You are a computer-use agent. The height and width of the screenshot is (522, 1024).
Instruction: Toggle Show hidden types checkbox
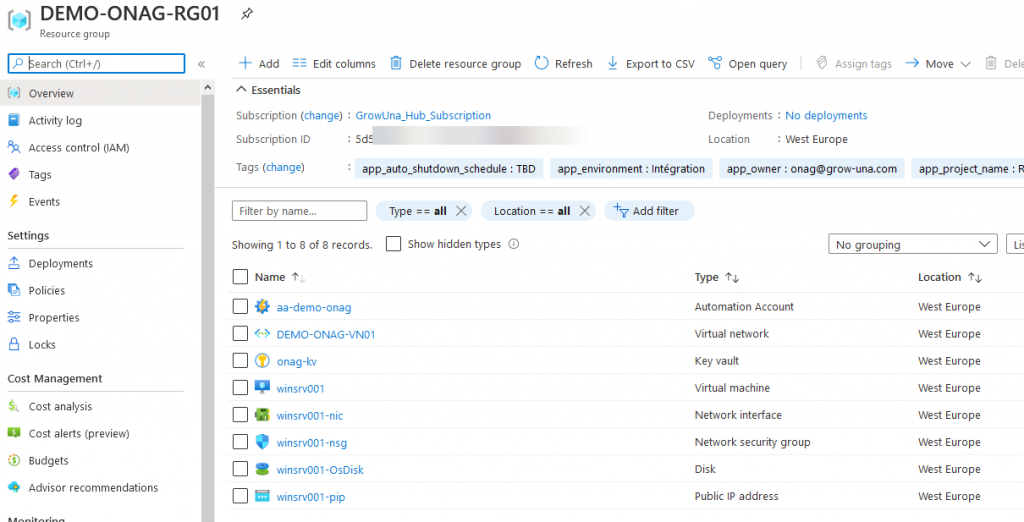[x=393, y=244]
